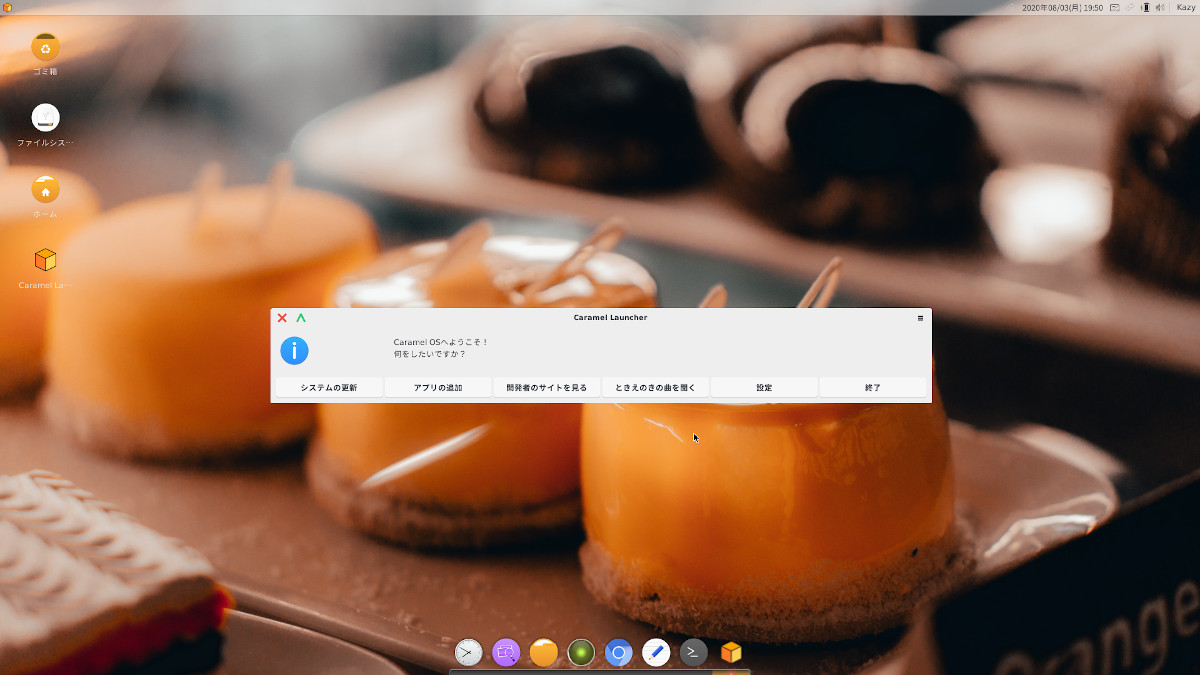1200x675 pixels.
Task: Open the purple screenshot tool in dock
Action: point(506,653)
